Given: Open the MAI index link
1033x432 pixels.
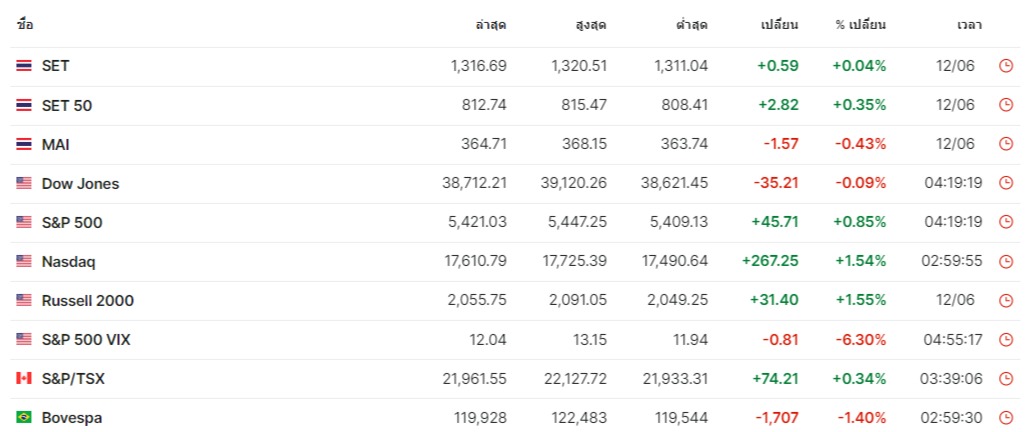Looking at the screenshot, I should (x=56, y=144).
